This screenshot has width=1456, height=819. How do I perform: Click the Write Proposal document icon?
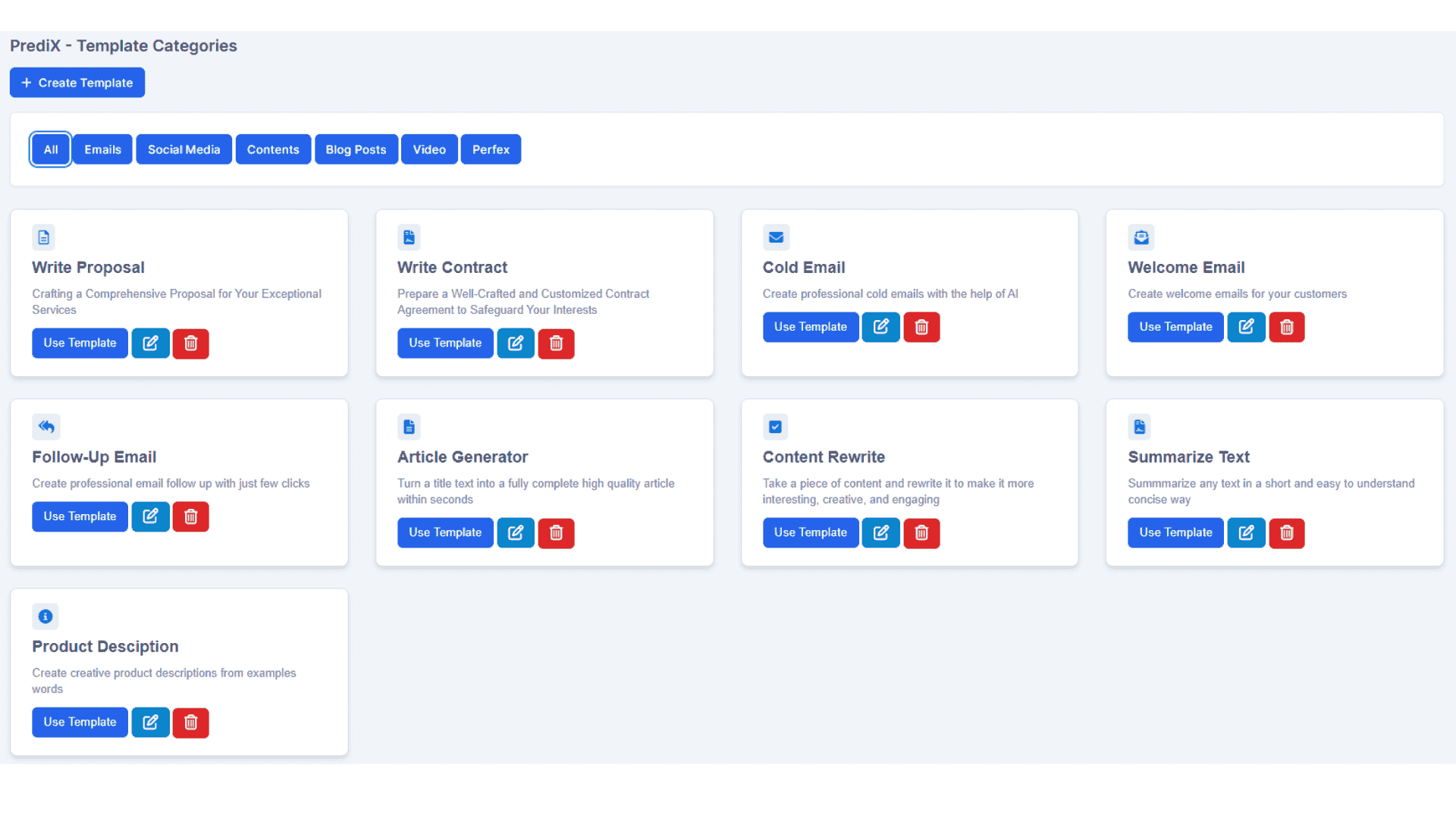(44, 237)
